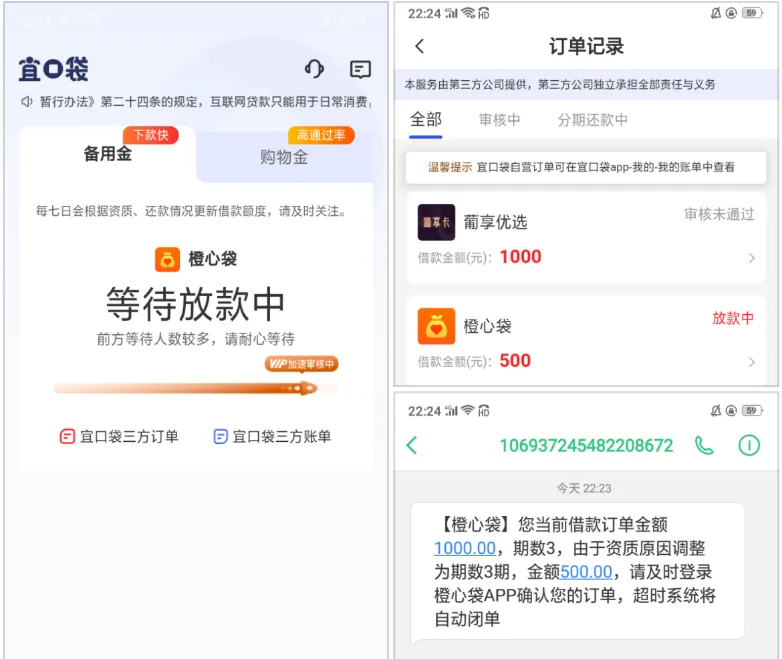
Task: Expand the 橙心袋 order details chevron
Action: [x=752, y=362]
